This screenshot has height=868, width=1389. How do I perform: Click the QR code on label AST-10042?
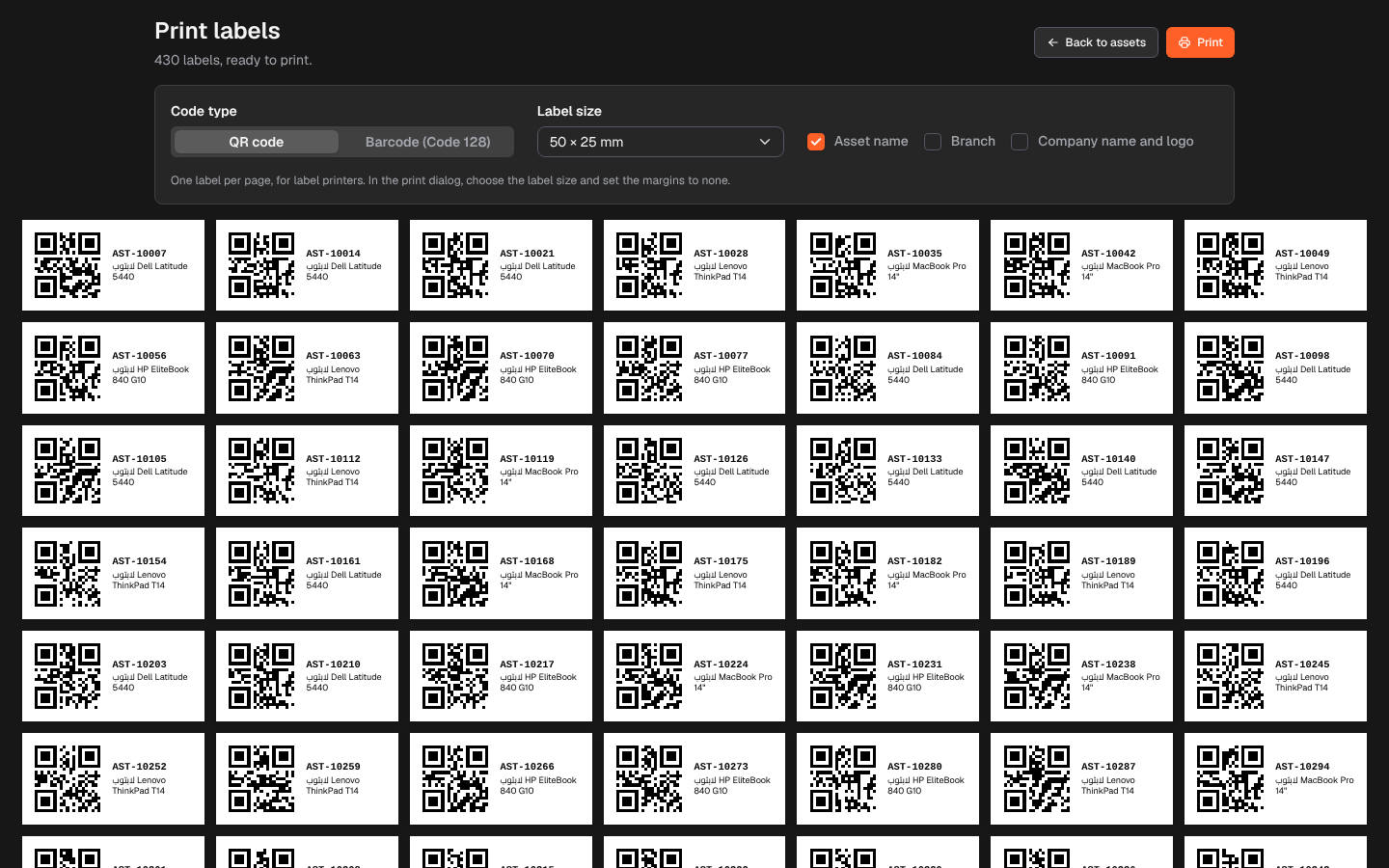[x=1037, y=265]
